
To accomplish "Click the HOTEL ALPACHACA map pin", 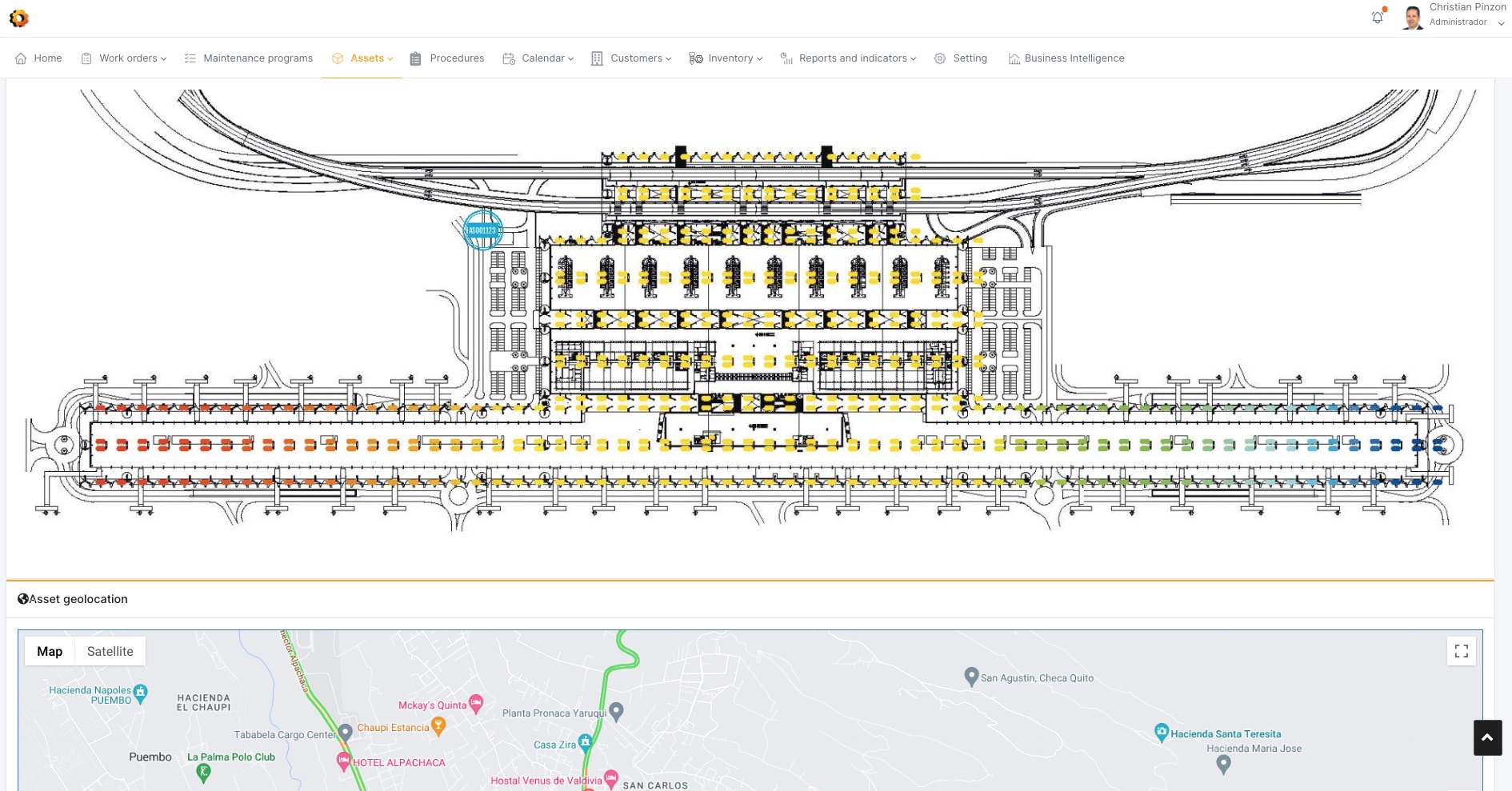I will 343,761.
